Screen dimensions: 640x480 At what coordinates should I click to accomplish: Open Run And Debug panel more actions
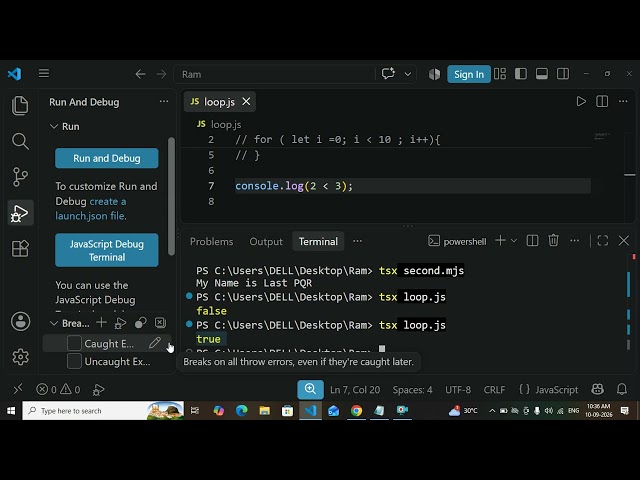(x=164, y=101)
